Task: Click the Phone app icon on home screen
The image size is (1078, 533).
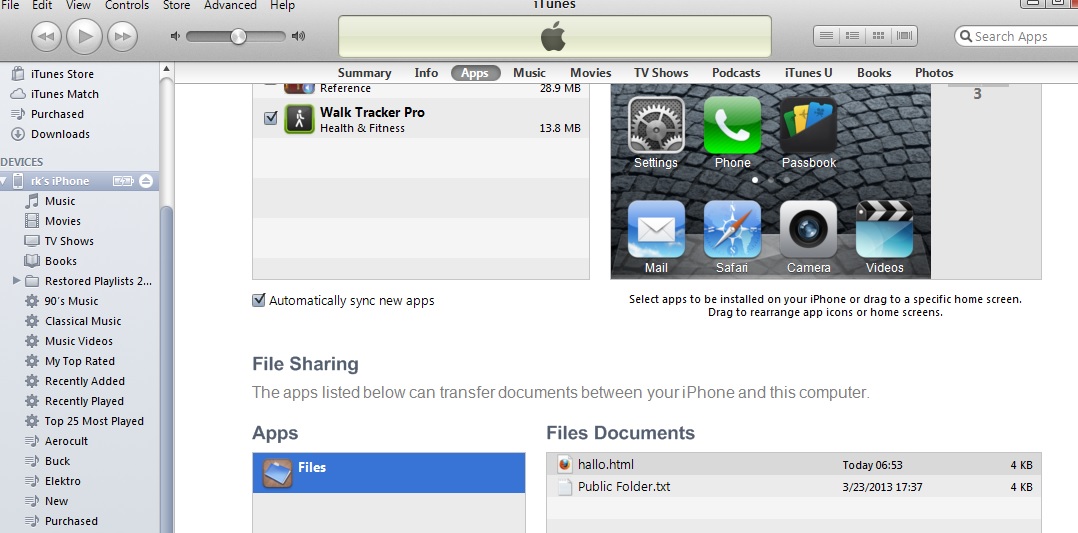Action: pos(732,125)
